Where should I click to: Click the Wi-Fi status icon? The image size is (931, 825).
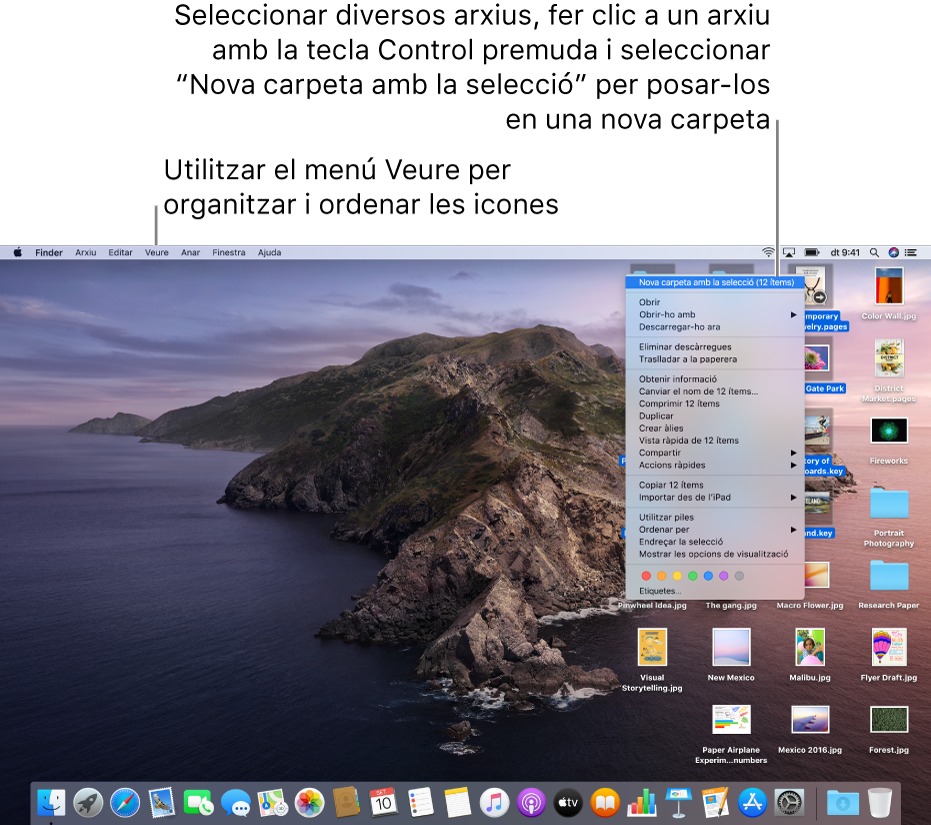pos(768,252)
